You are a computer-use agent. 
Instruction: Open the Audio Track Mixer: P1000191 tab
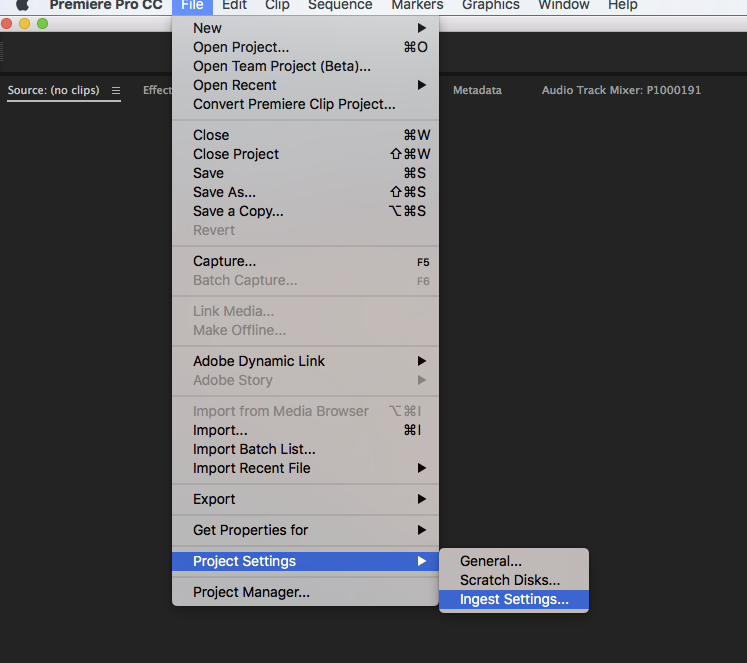coord(621,90)
